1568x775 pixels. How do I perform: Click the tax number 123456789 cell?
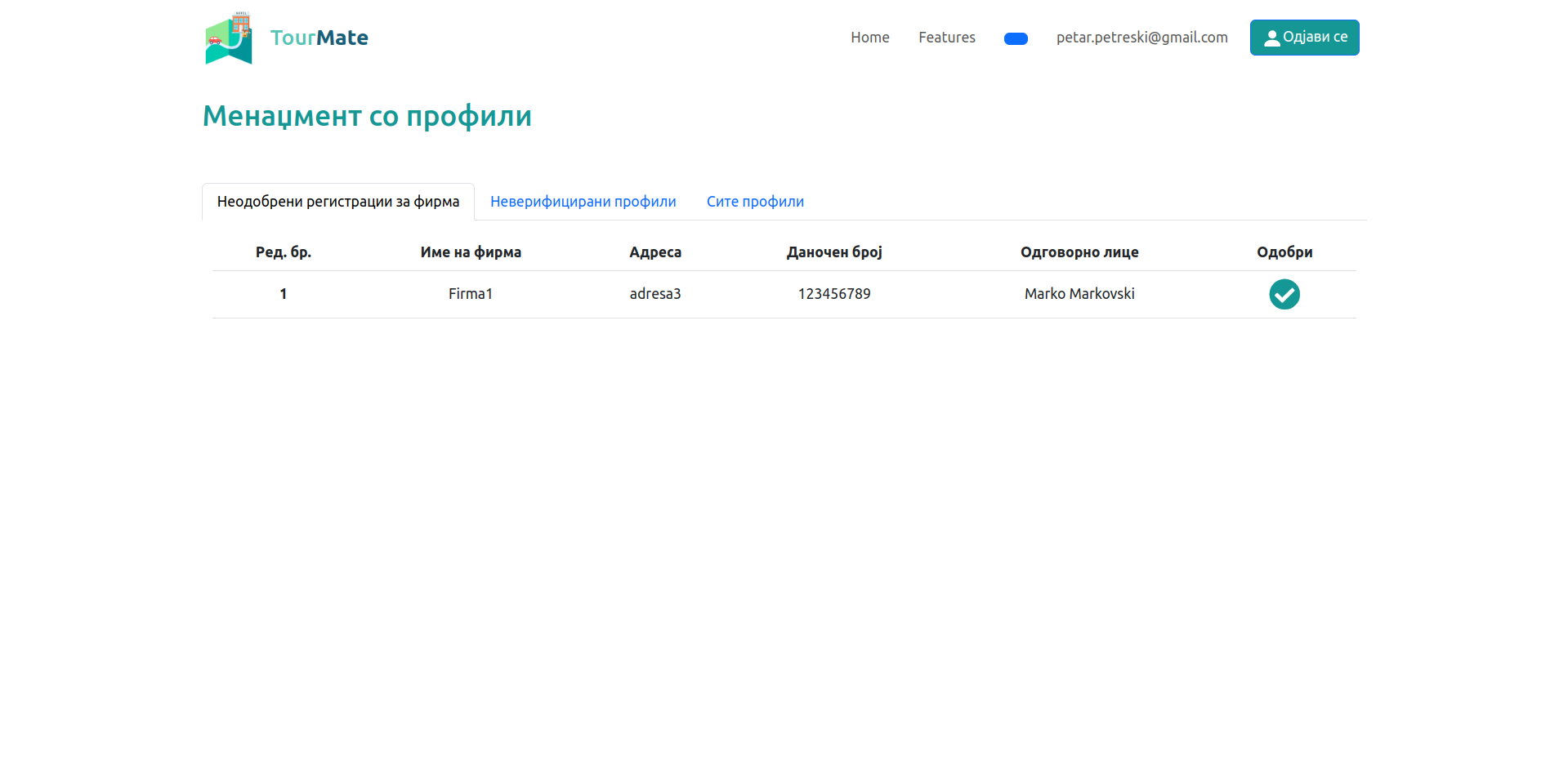pyautogui.click(x=834, y=294)
